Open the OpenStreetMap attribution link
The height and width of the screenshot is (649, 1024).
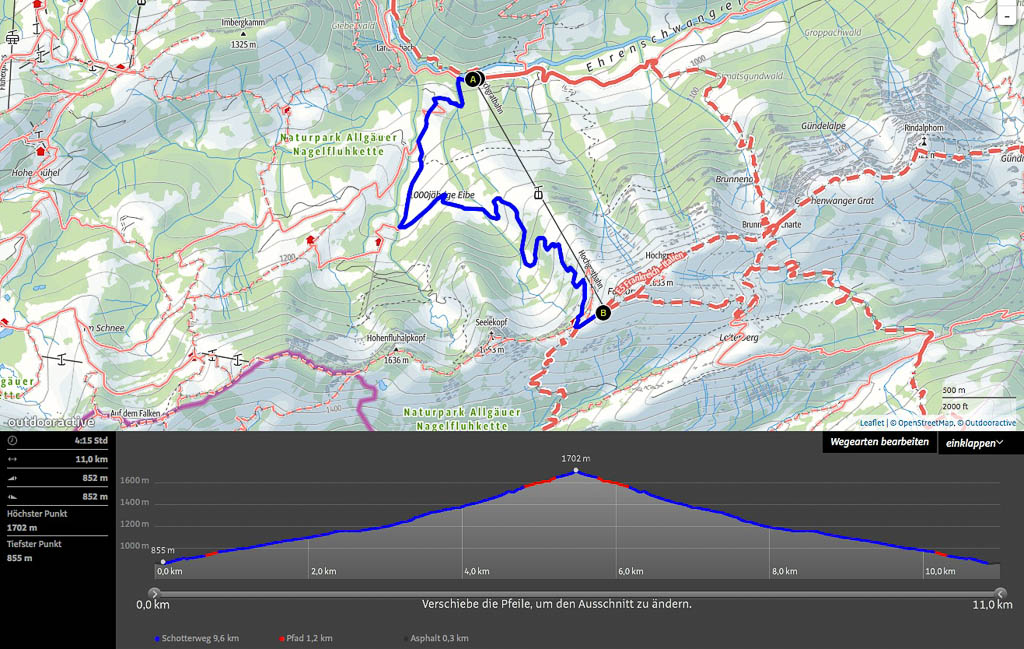click(923, 423)
